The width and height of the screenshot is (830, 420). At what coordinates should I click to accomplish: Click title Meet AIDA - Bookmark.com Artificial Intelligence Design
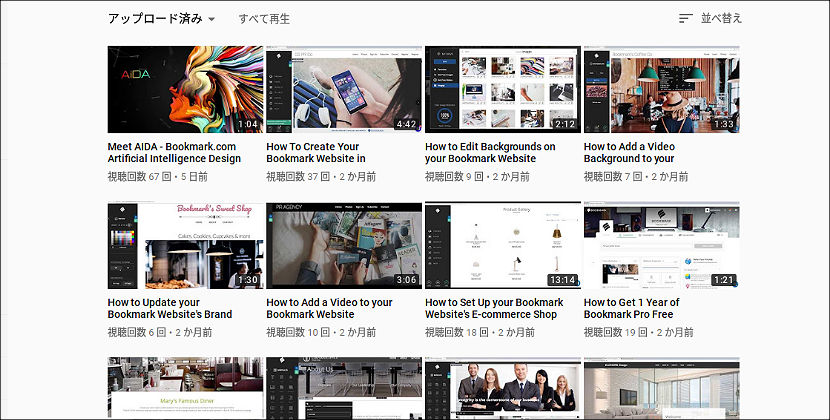coord(174,153)
